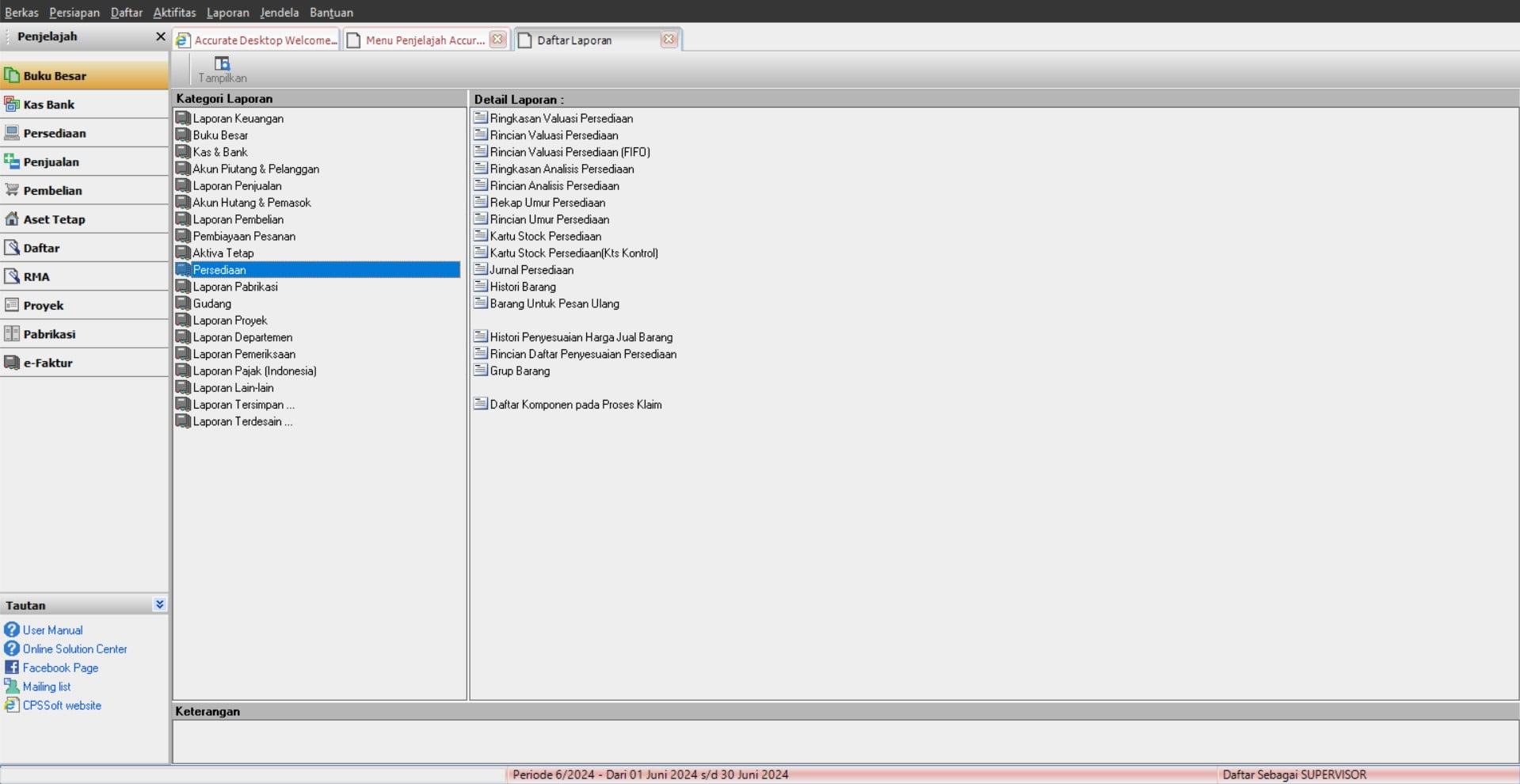Open the Aktifitas menu
Screen dimensions: 1520x784
[x=174, y=12]
